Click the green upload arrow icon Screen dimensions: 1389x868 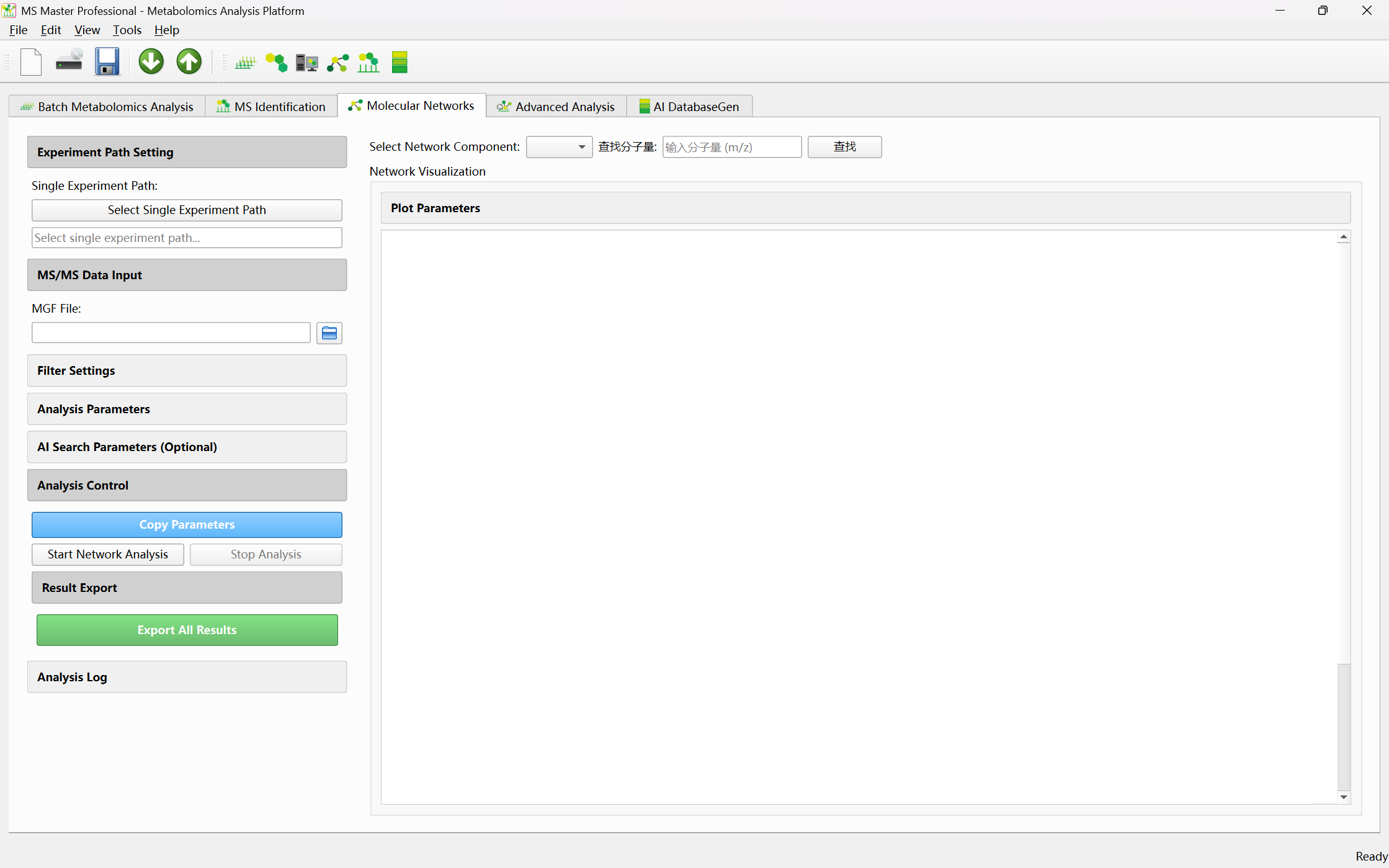[189, 62]
